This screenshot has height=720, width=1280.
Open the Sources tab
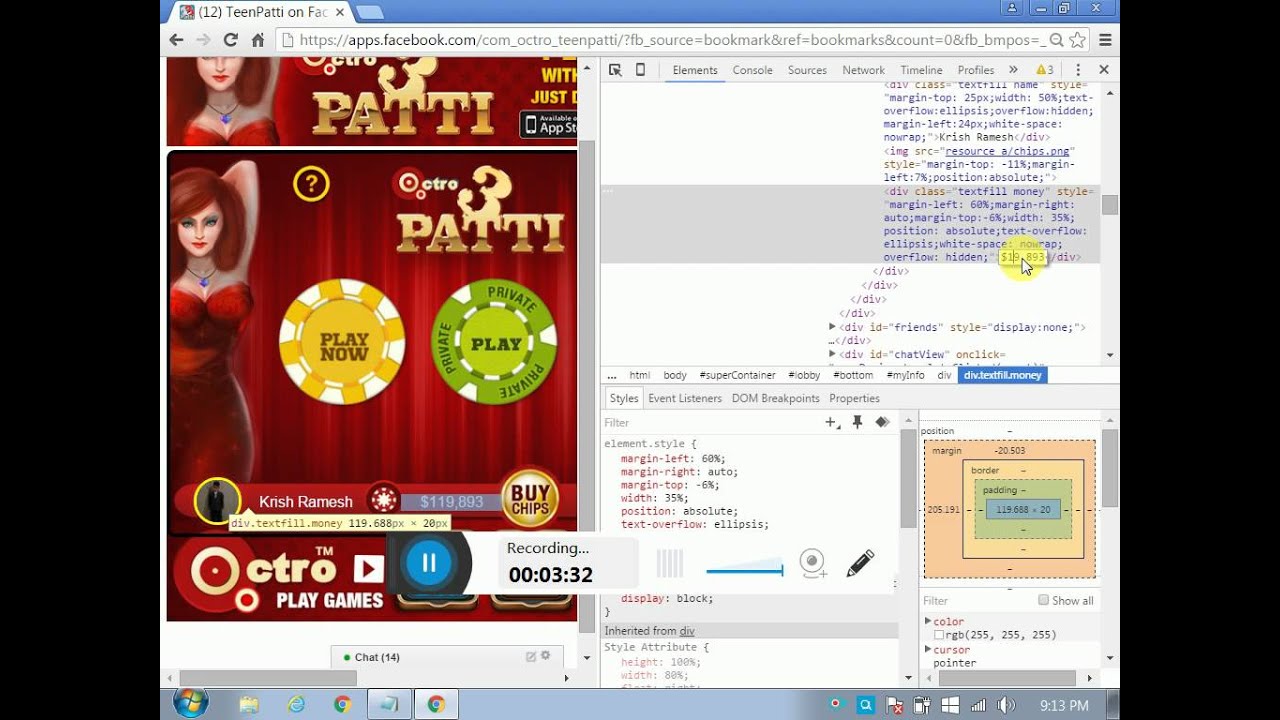807,70
